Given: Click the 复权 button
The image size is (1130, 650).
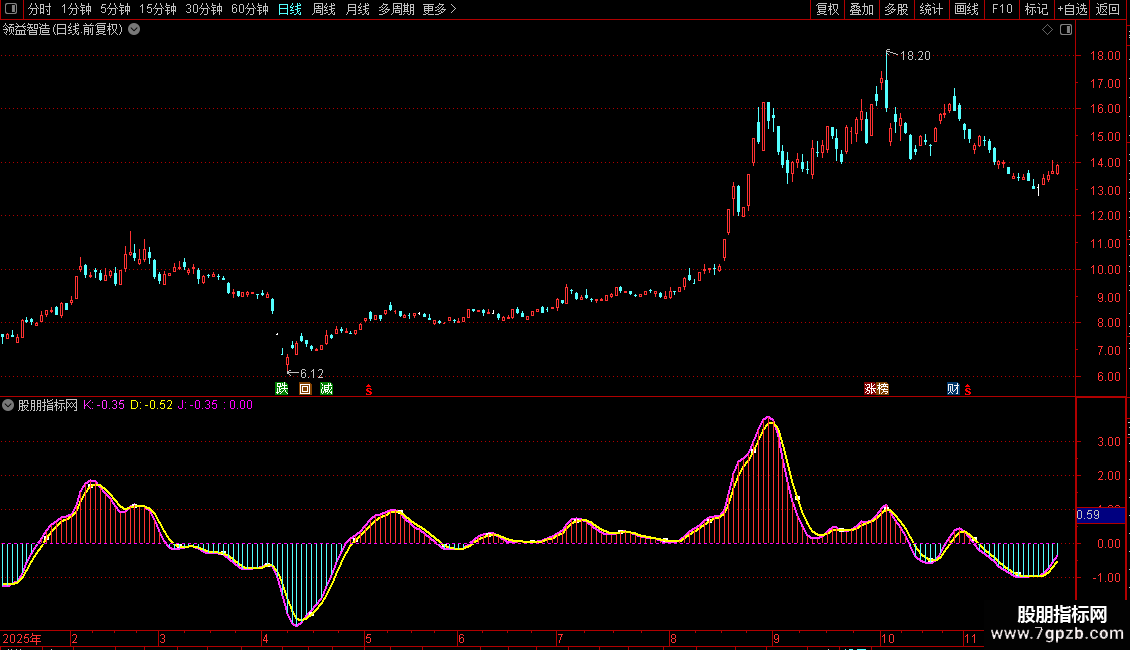Looking at the screenshot, I should [827, 10].
